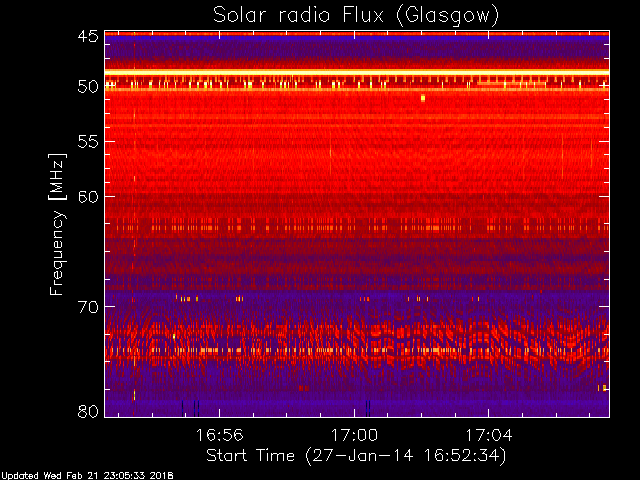Click the 17:04 time tick label
The image size is (640, 480).
(489, 435)
